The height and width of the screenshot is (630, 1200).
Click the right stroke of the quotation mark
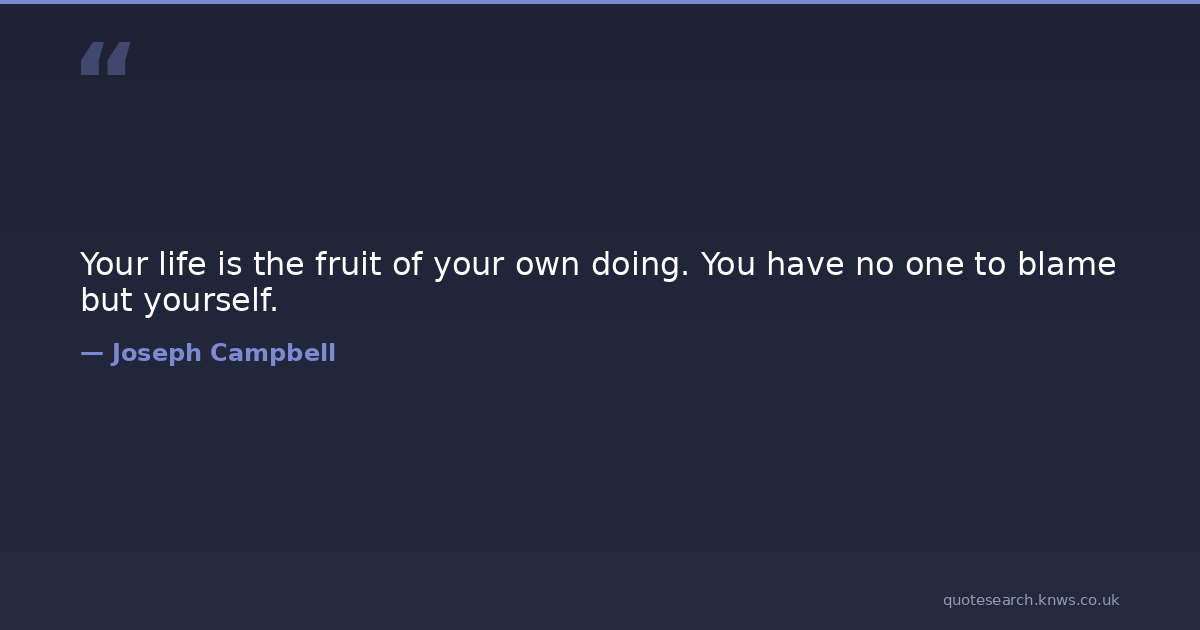pyautogui.click(x=118, y=59)
